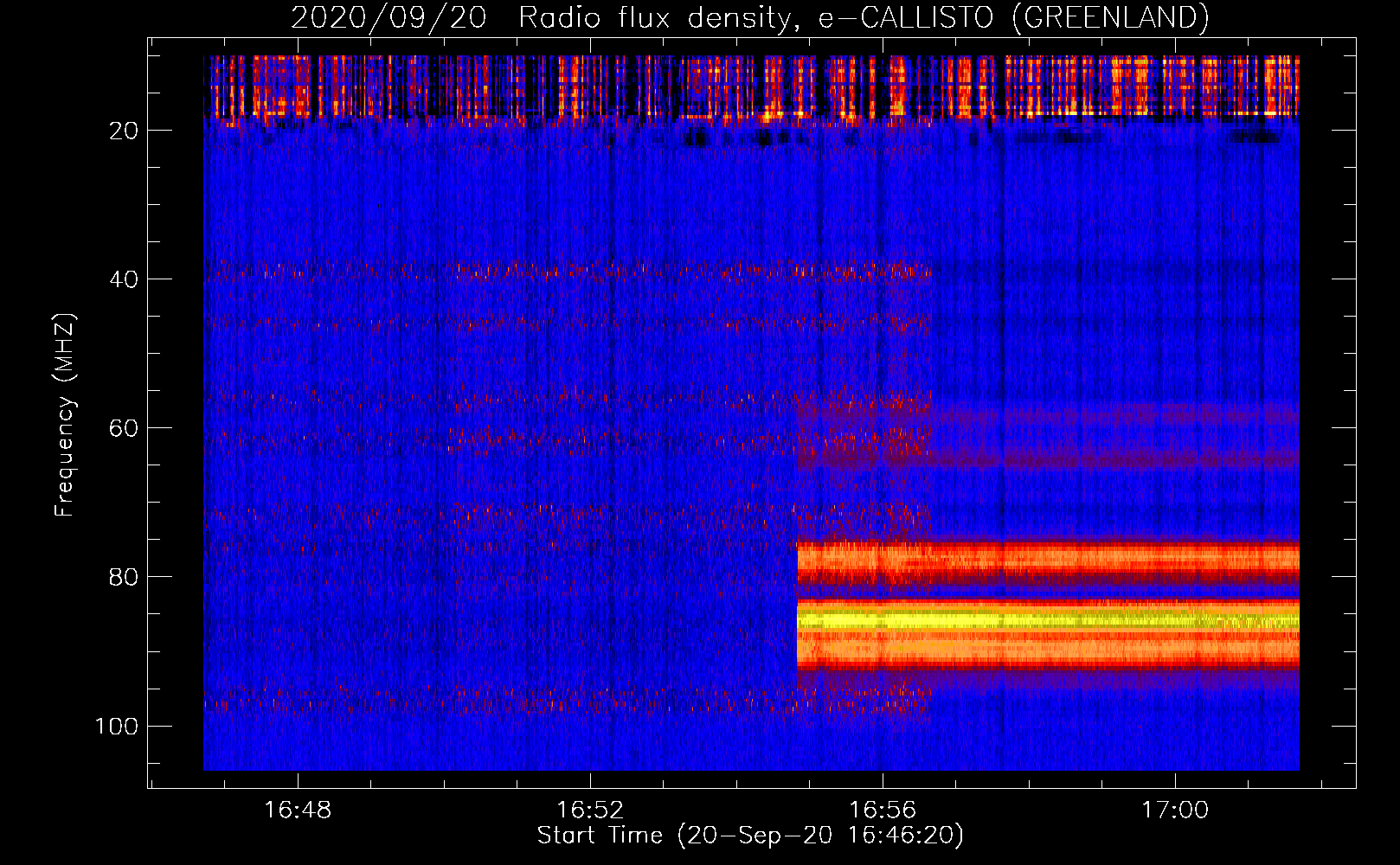Screen dimensions: 1400x865
Task: Select the 'Frequency (MHZ)' y-axis label
Action: click(x=65, y=415)
